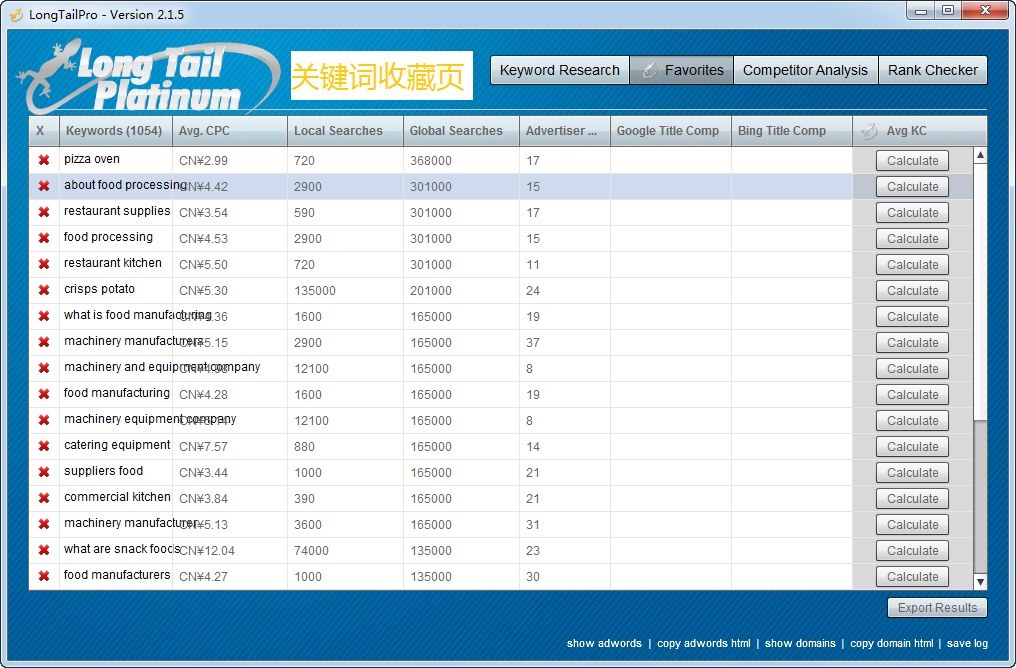Screen dimensions: 1016x668
Task: Select the 'pizza oven' keyword text
Action: tap(91, 159)
